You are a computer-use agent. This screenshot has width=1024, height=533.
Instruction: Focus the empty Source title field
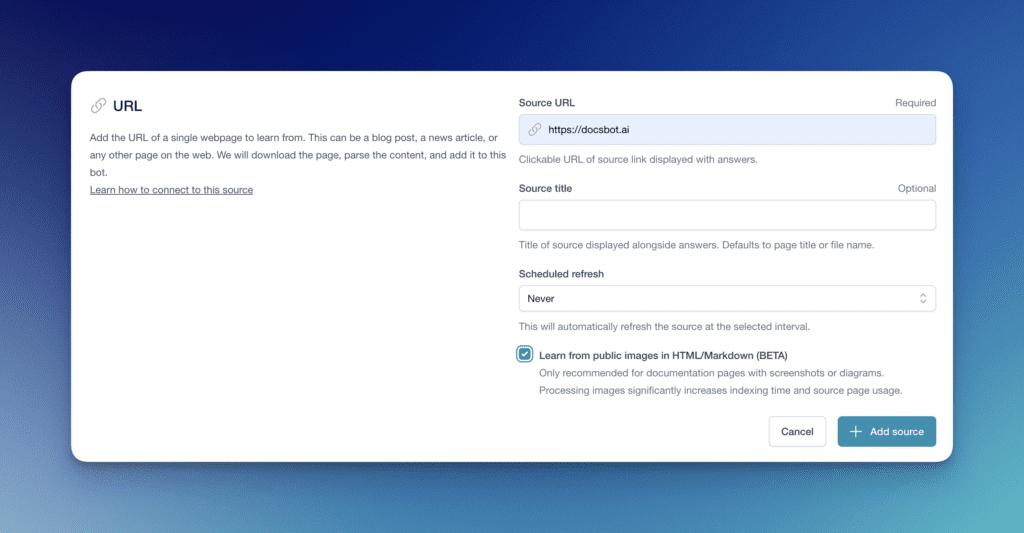pos(727,215)
